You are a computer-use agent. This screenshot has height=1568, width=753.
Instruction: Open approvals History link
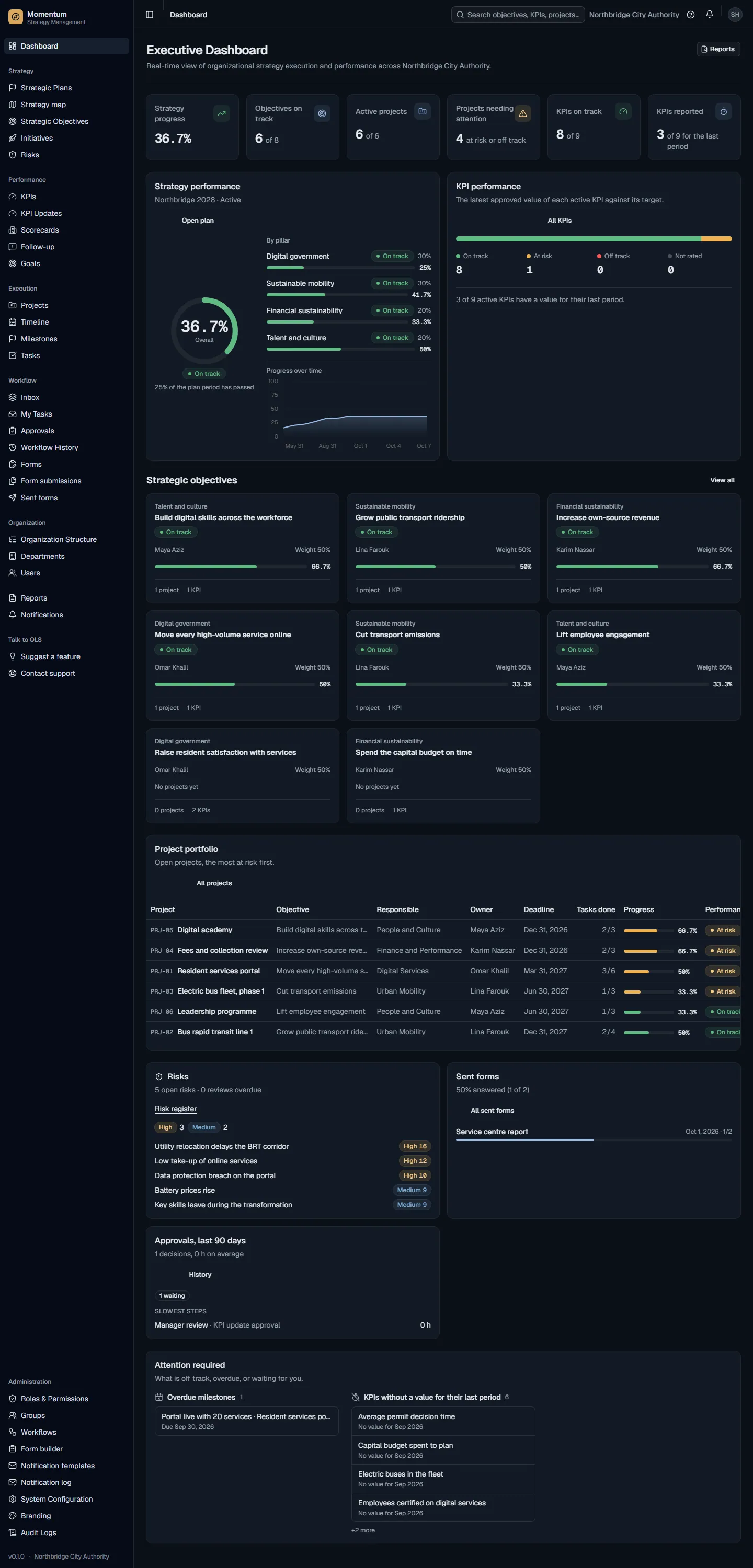(200, 1274)
